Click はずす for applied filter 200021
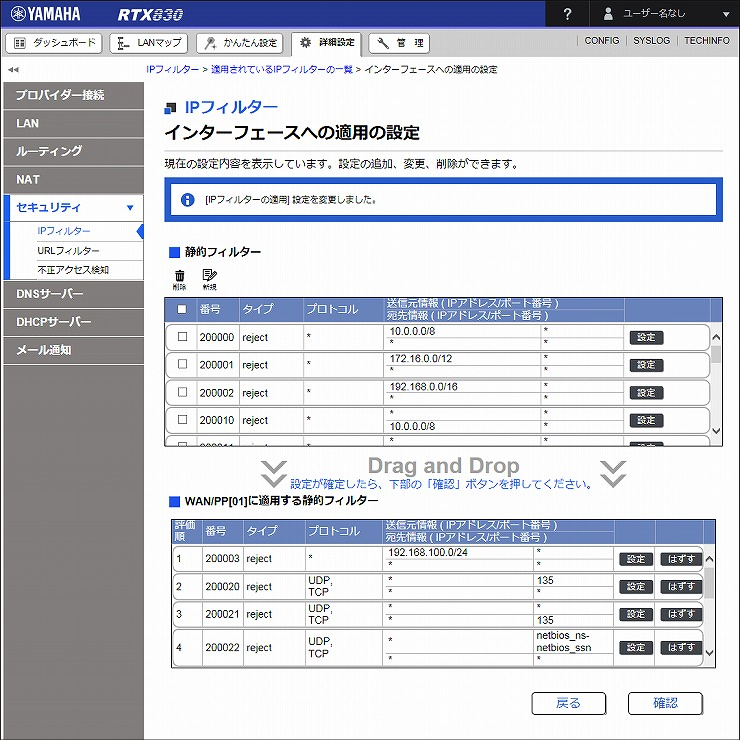 tap(681, 614)
